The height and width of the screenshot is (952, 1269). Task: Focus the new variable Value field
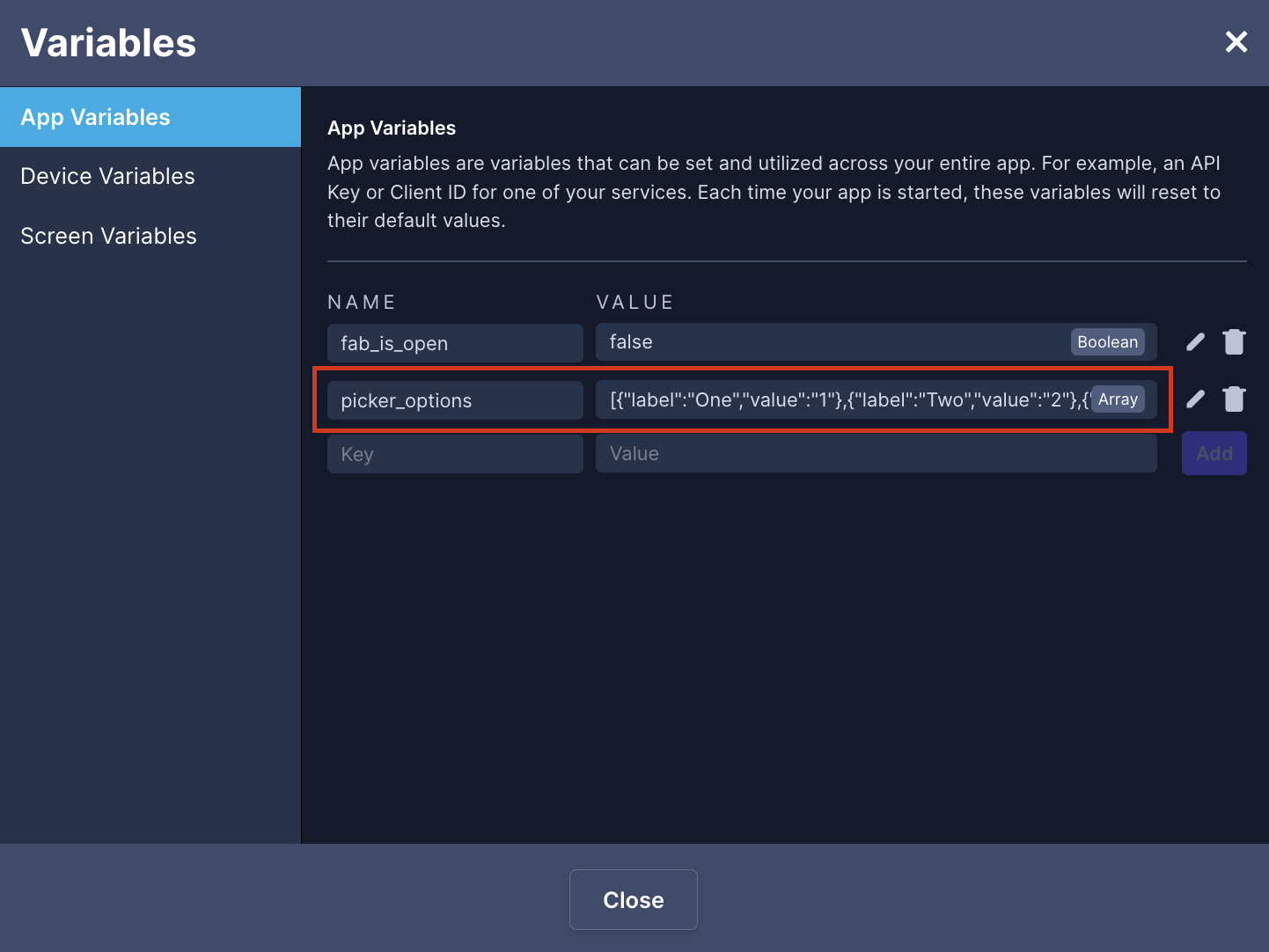point(877,453)
